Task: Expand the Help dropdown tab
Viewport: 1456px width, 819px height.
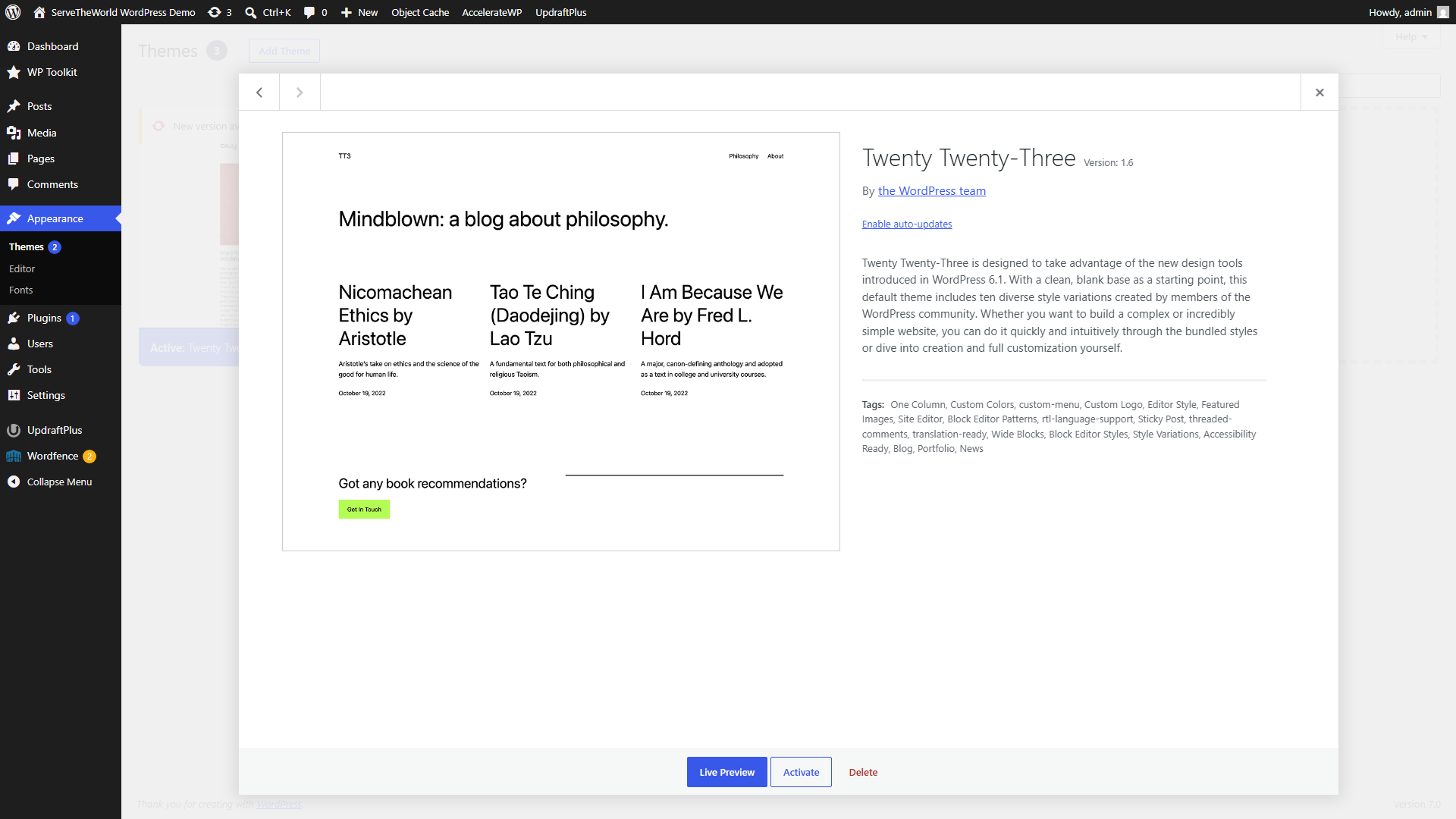Action: click(1411, 36)
